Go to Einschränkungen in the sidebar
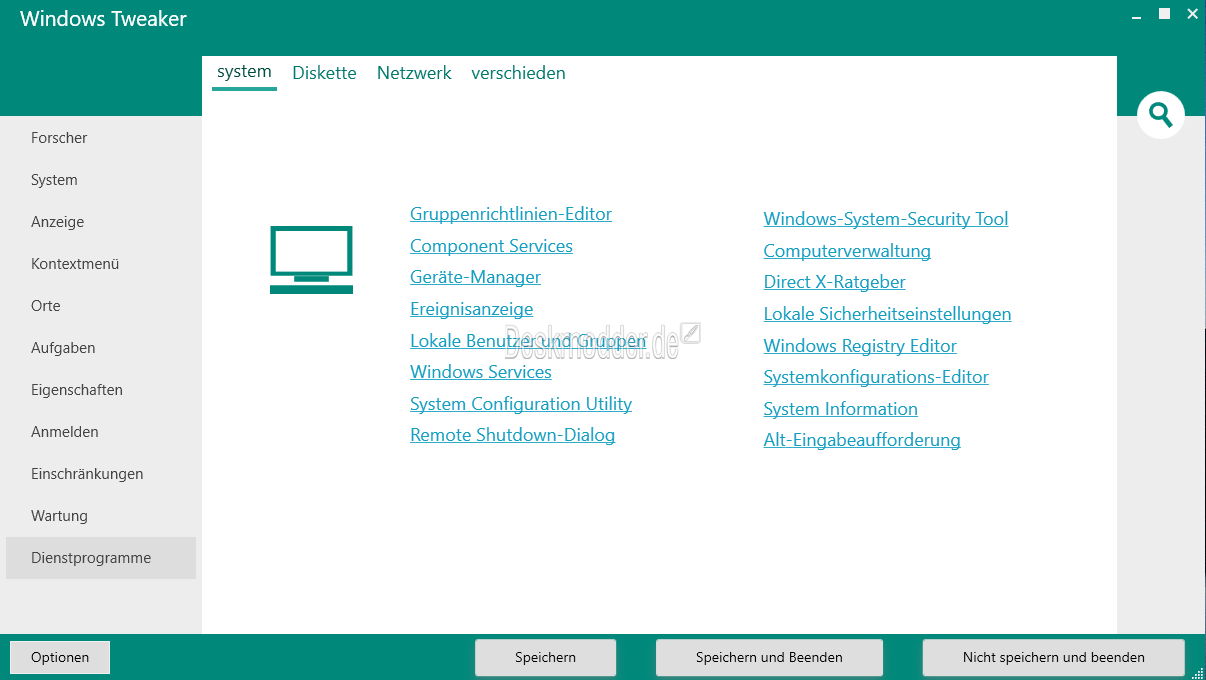 [x=101, y=474]
